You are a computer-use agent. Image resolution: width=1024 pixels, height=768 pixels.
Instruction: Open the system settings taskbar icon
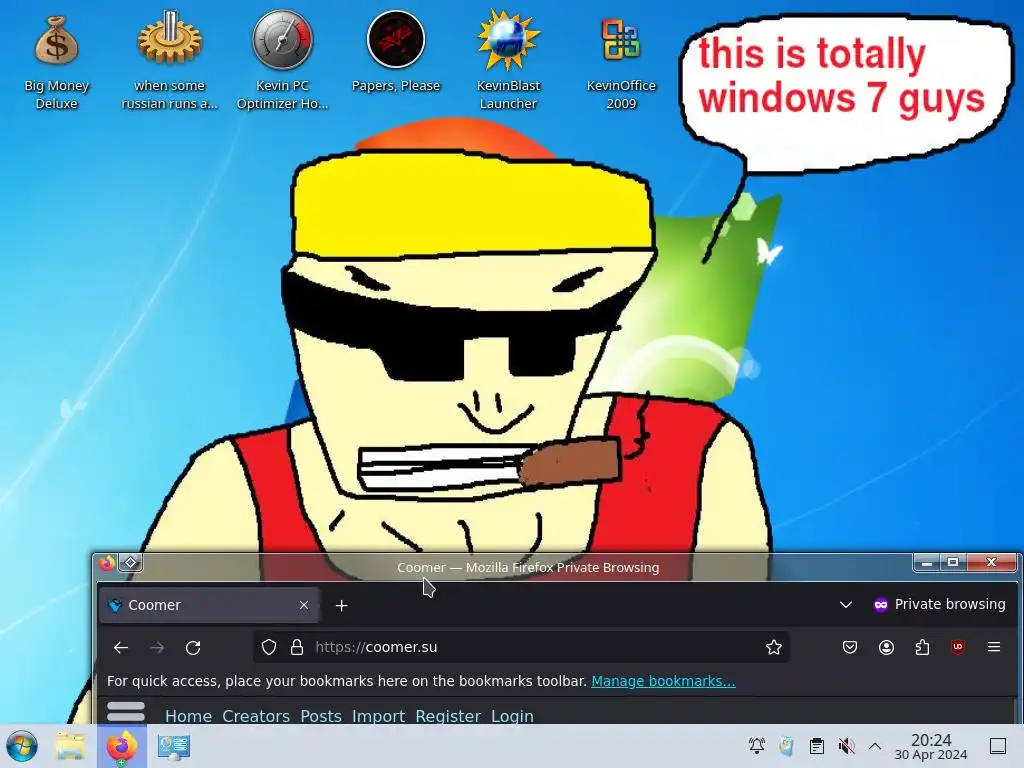point(174,746)
